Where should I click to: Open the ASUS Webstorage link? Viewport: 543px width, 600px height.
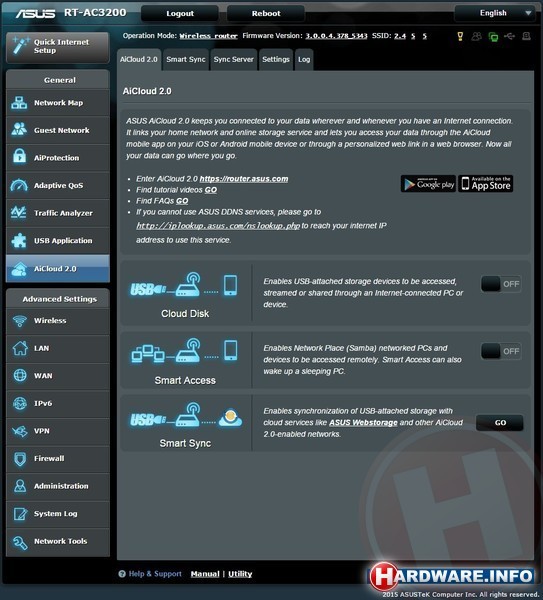[x=363, y=422]
